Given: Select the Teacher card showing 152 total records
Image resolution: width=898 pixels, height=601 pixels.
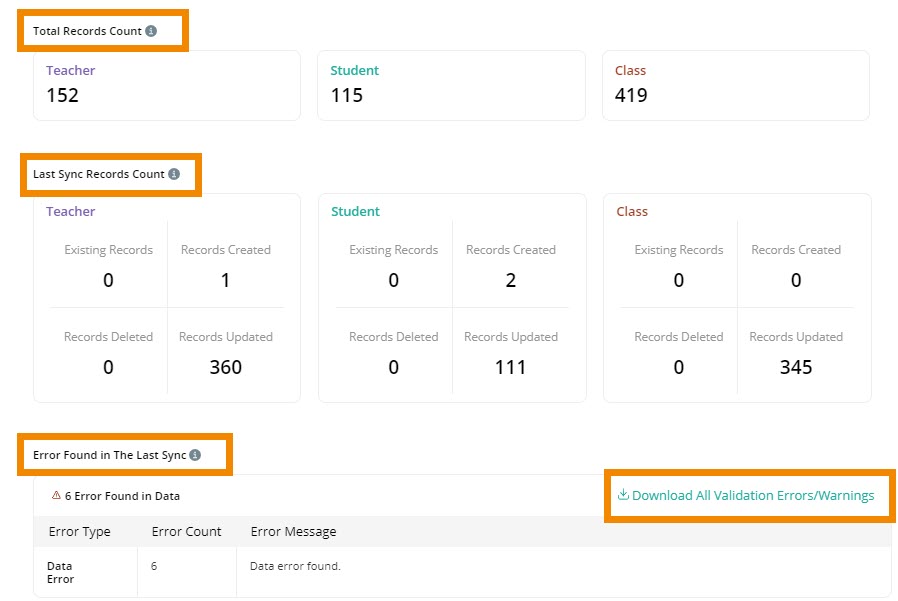Looking at the screenshot, I should pyautogui.click(x=166, y=84).
